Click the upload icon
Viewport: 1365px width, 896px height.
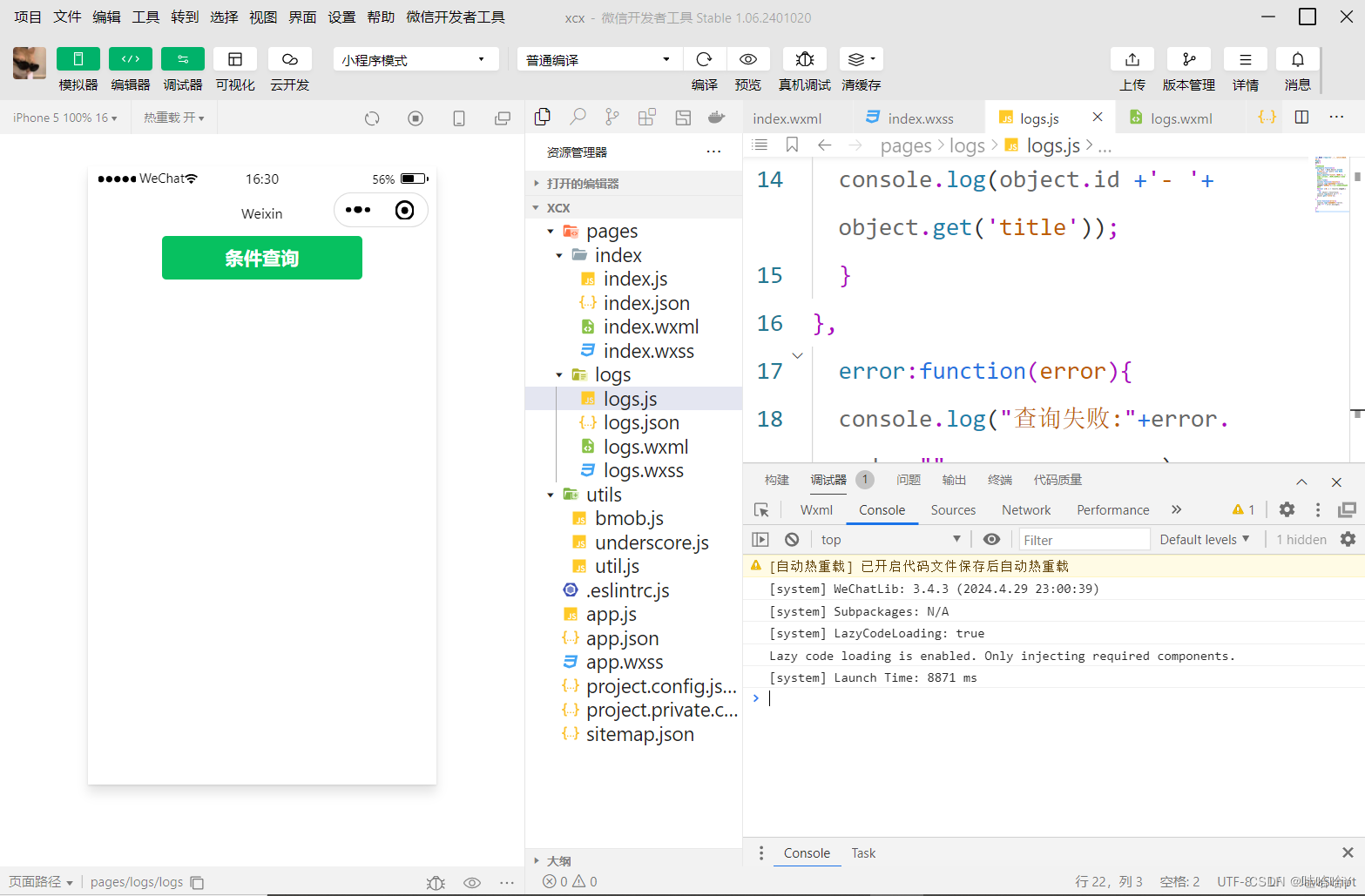coord(1132,59)
